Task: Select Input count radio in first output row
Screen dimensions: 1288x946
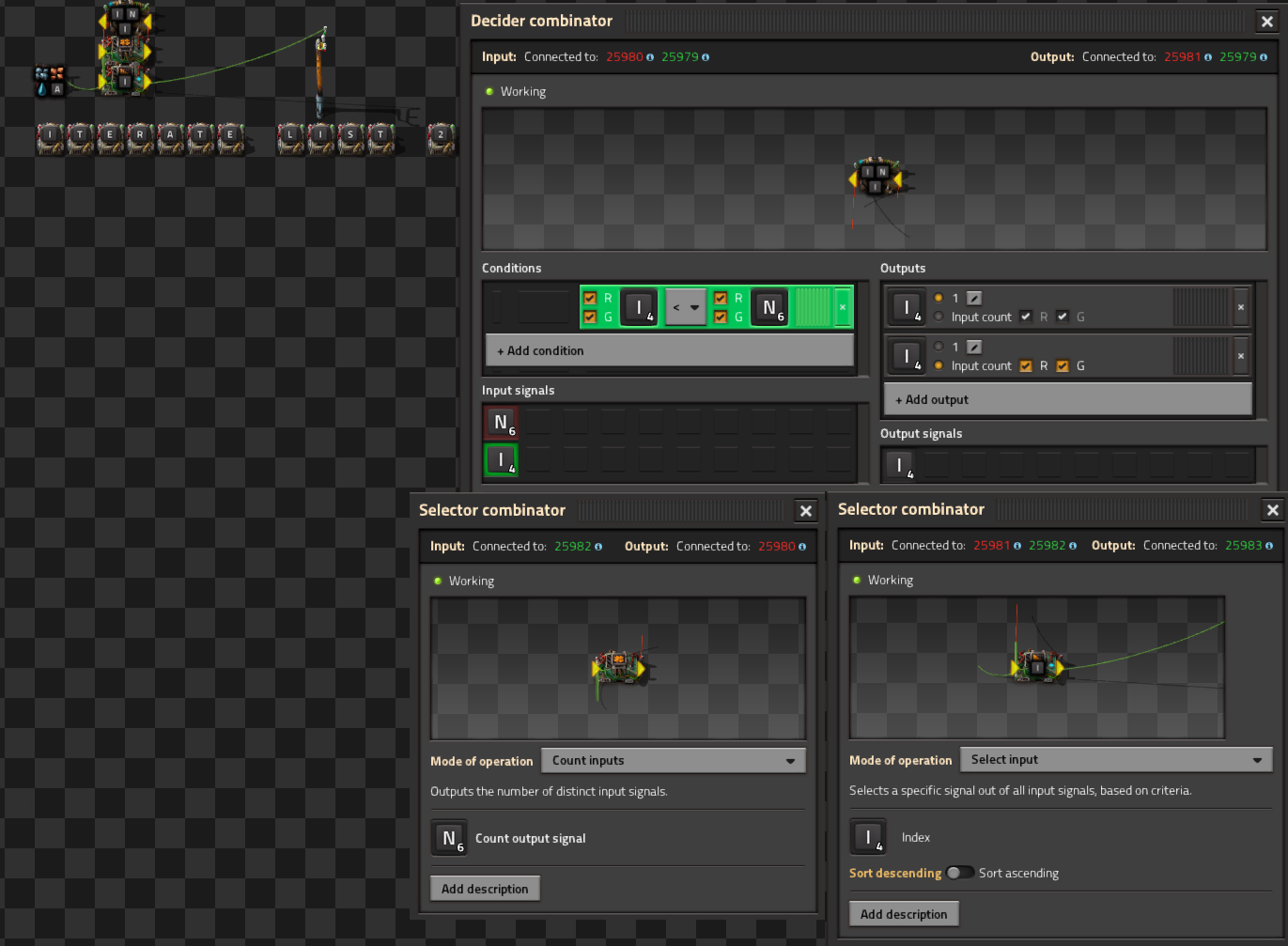Action: click(939, 317)
